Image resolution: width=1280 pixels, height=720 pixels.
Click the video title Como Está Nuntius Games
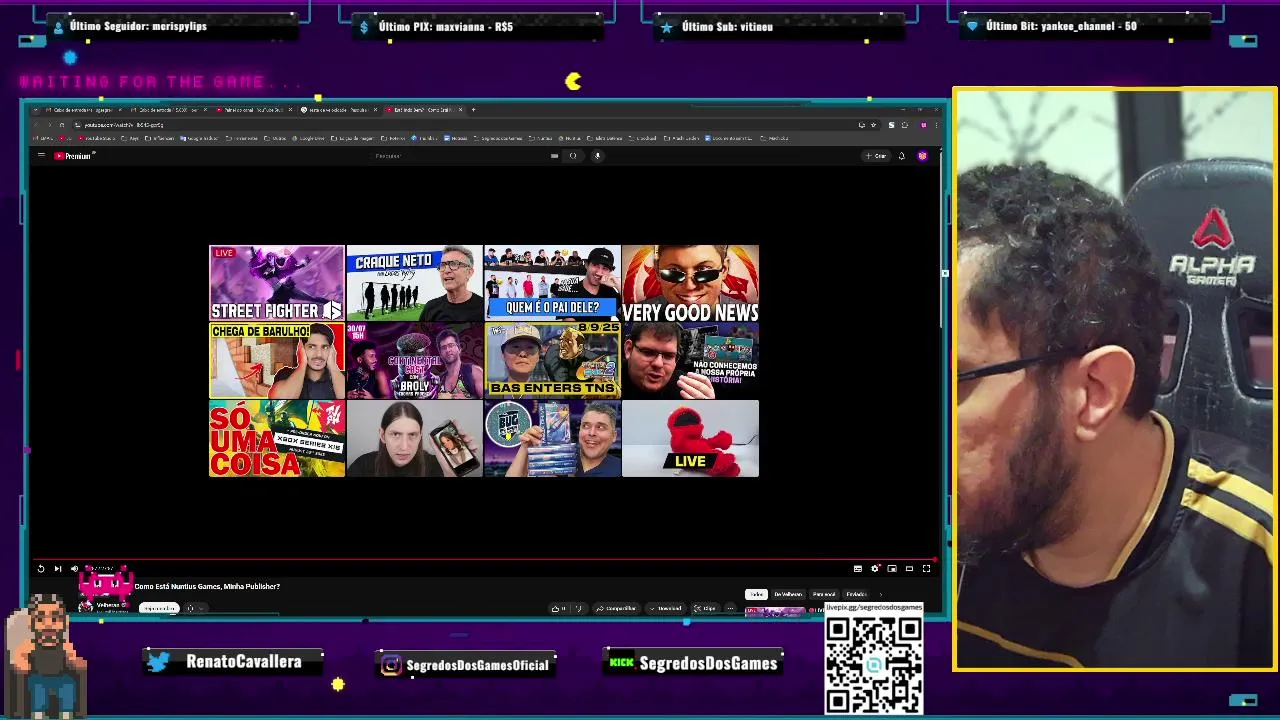[207, 586]
